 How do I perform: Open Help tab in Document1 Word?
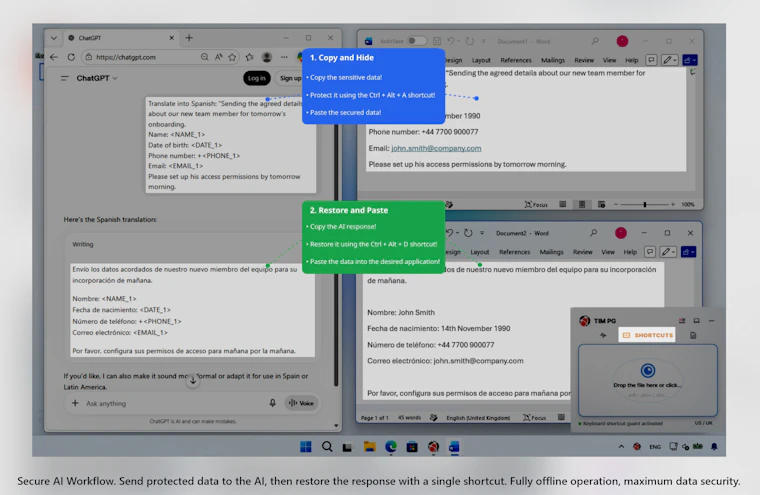pos(632,61)
